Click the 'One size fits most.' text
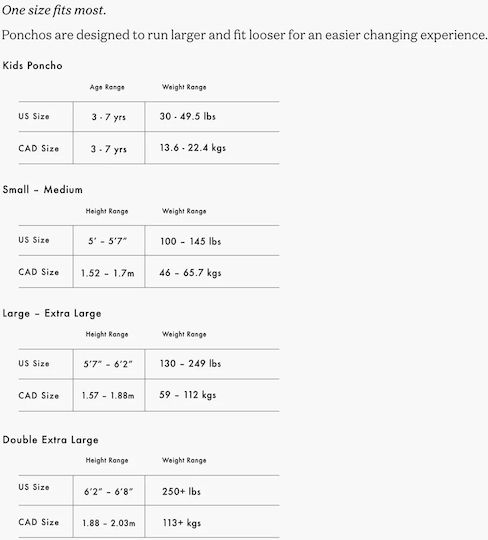 54,10
